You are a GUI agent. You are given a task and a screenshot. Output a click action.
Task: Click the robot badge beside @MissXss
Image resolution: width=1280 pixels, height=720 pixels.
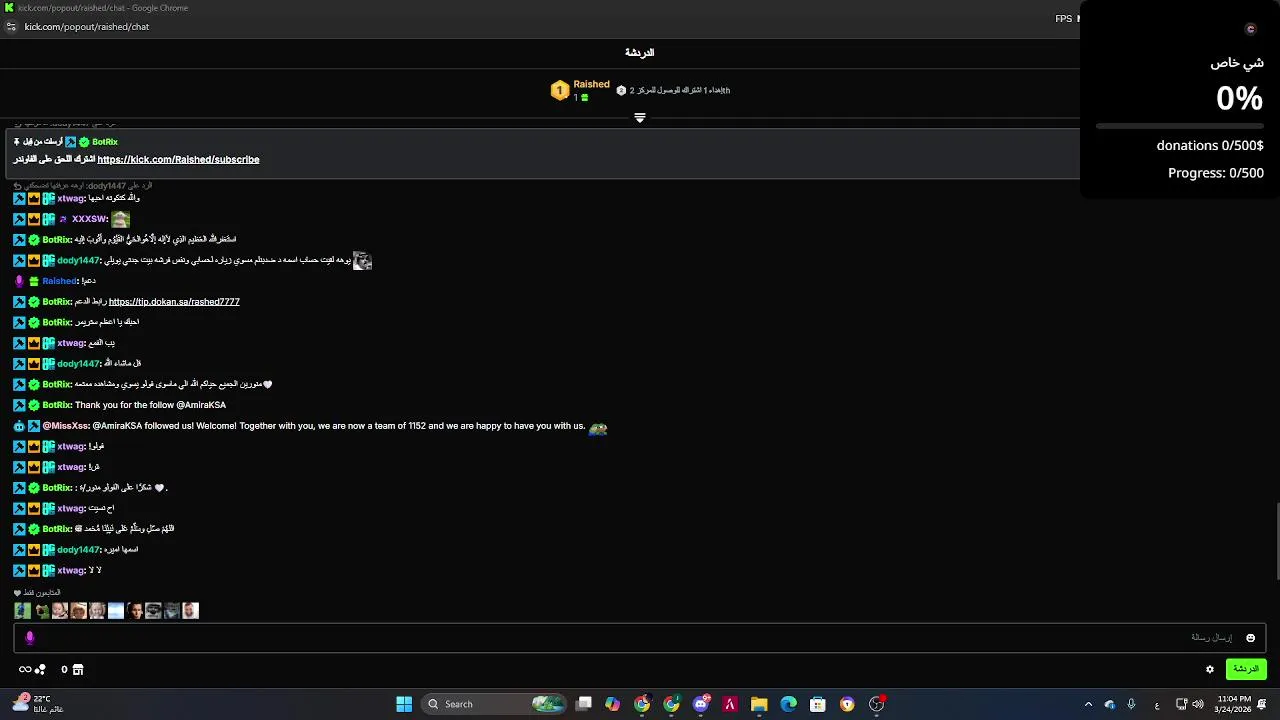coord(19,426)
